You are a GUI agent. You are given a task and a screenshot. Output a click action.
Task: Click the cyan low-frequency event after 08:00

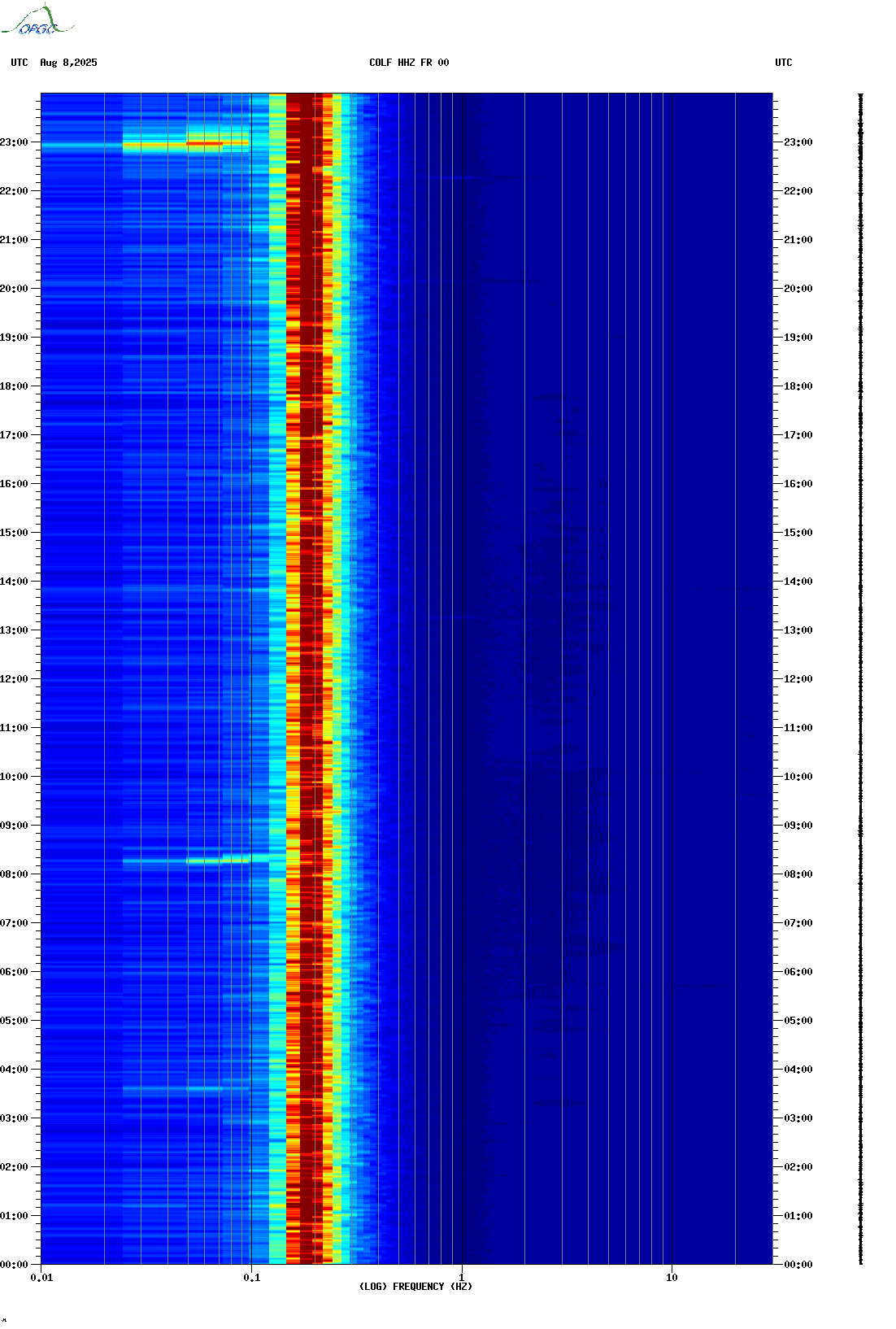point(195,859)
